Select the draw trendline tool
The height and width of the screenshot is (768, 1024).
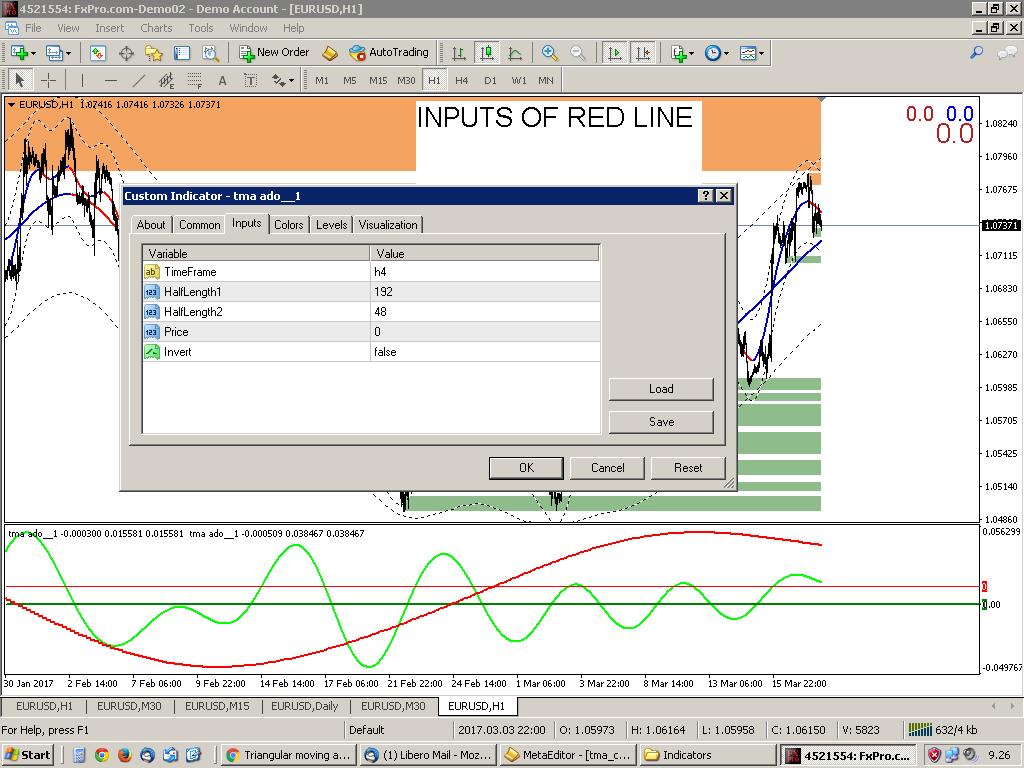click(x=139, y=81)
